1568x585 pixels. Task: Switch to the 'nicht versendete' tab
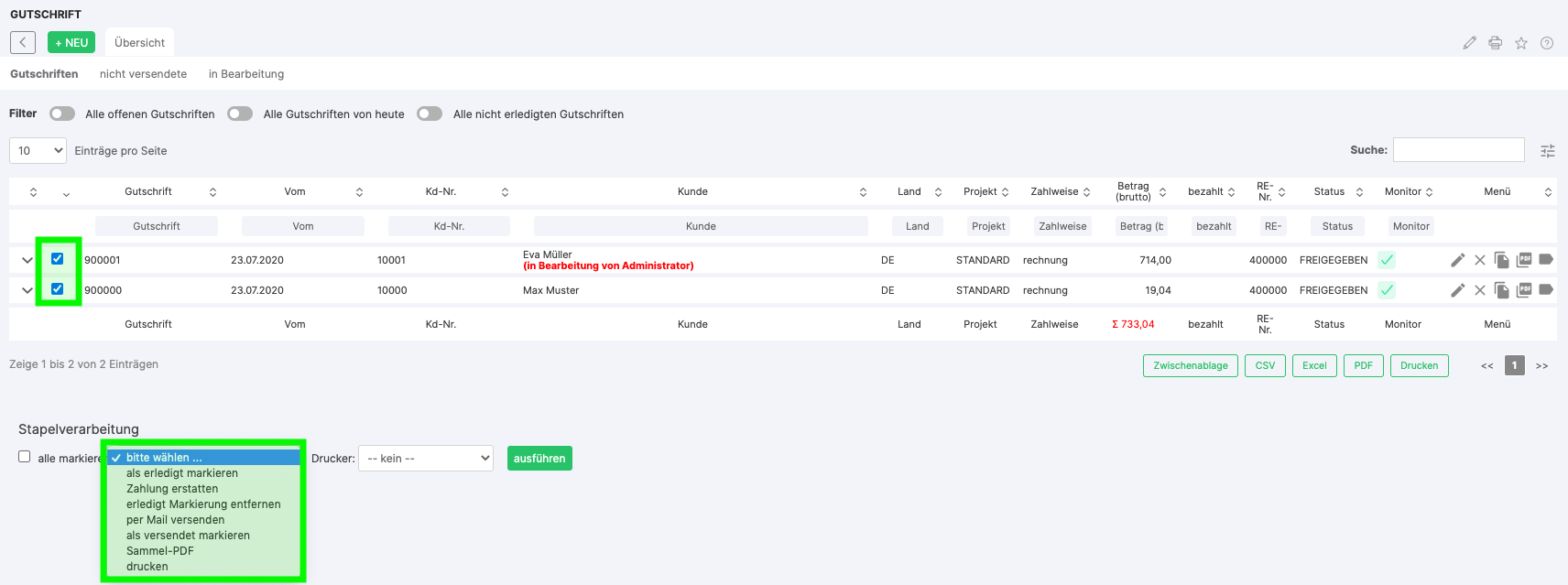pos(143,74)
